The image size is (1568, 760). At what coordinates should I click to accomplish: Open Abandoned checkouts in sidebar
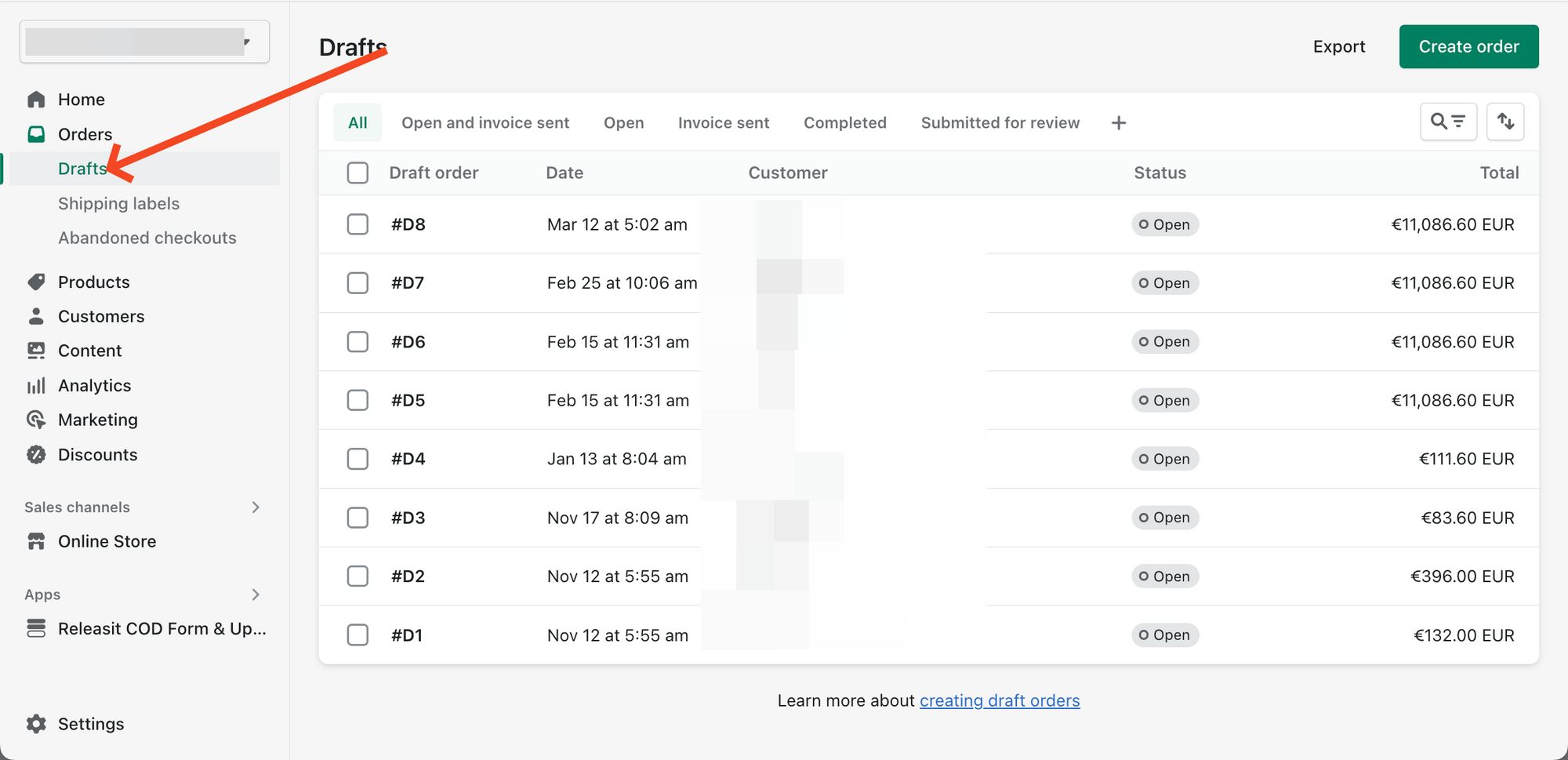click(x=147, y=238)
